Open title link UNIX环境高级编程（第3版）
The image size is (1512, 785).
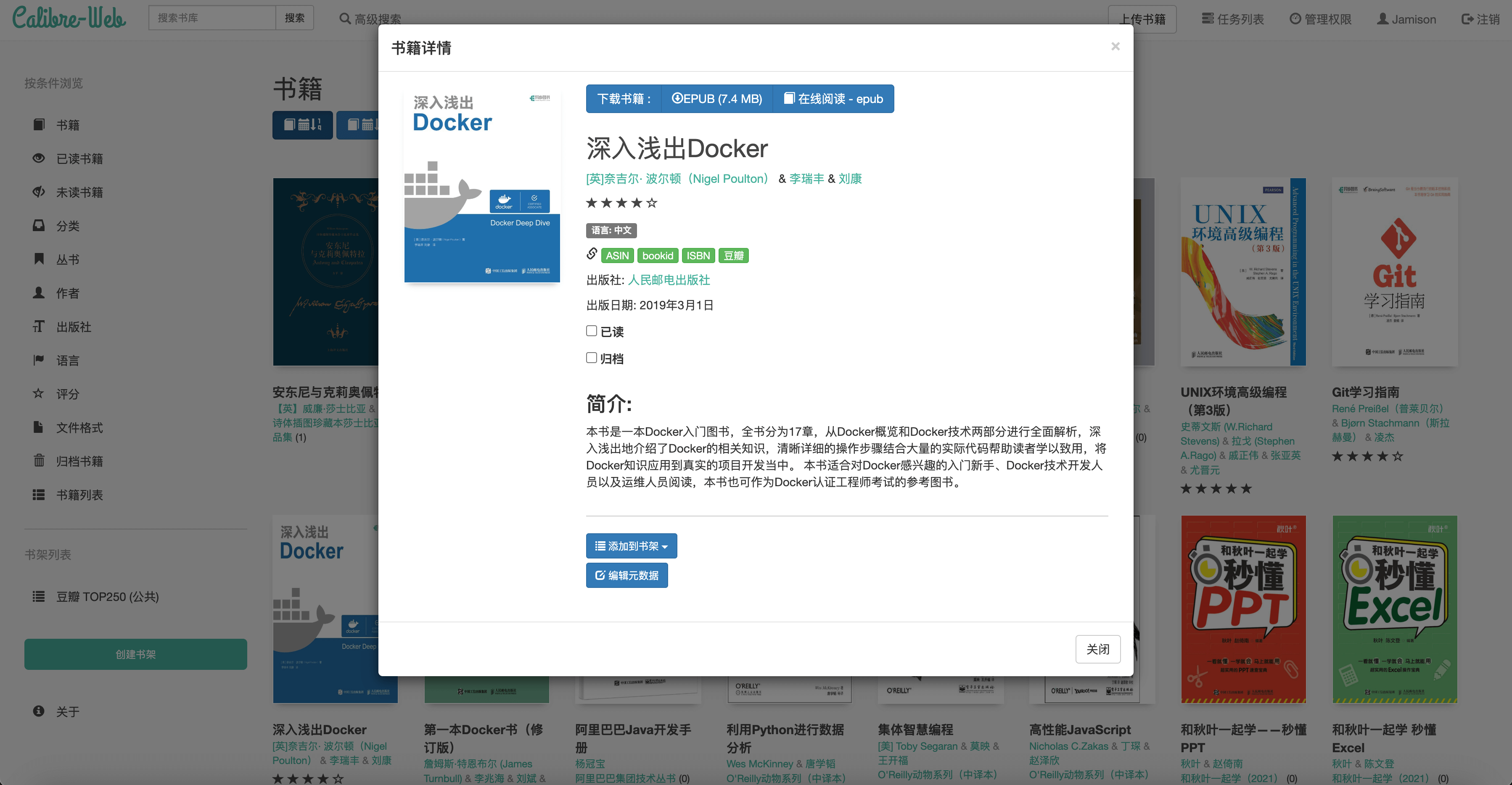1233,401
